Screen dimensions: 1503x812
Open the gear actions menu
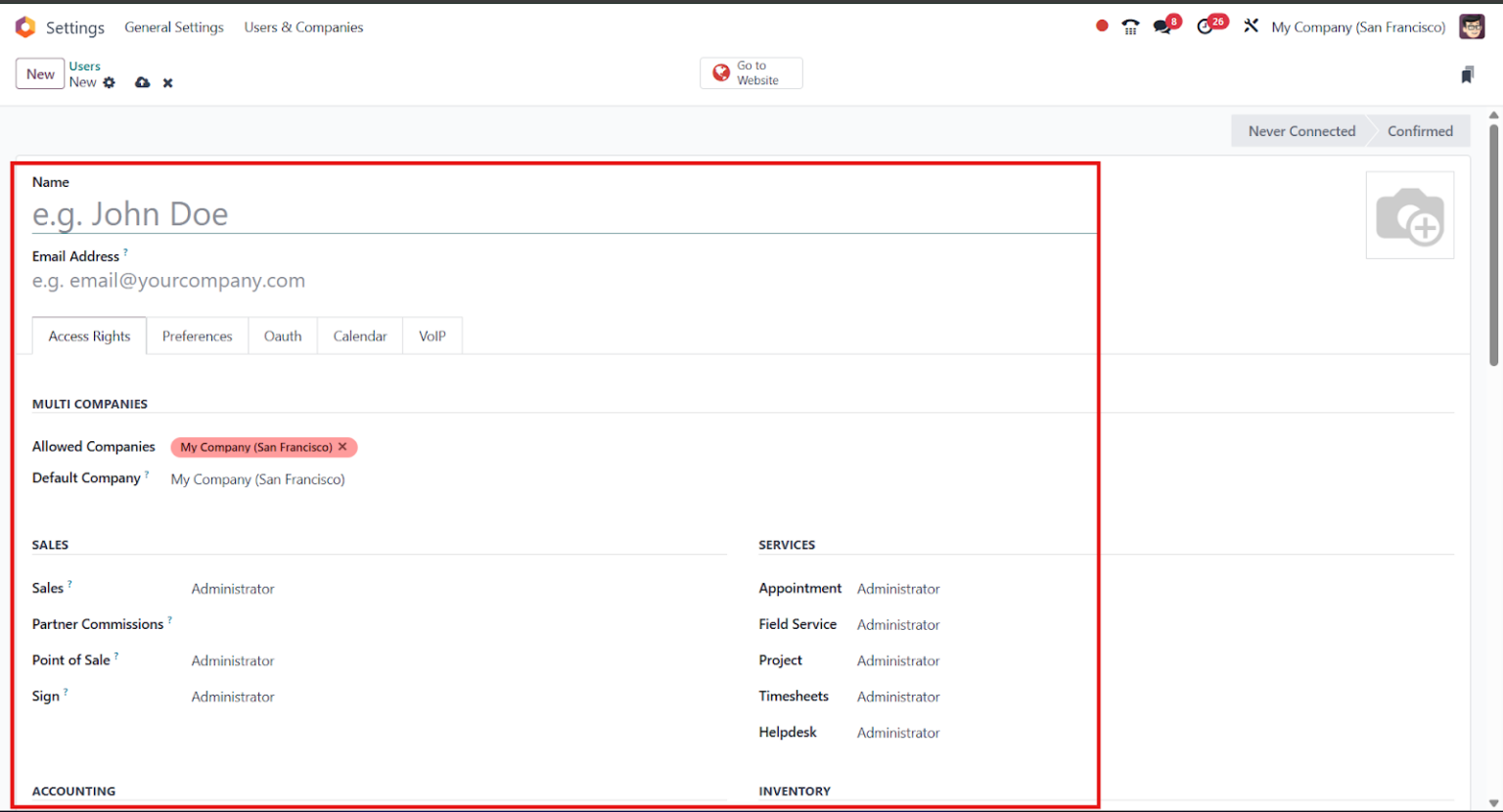109,82
